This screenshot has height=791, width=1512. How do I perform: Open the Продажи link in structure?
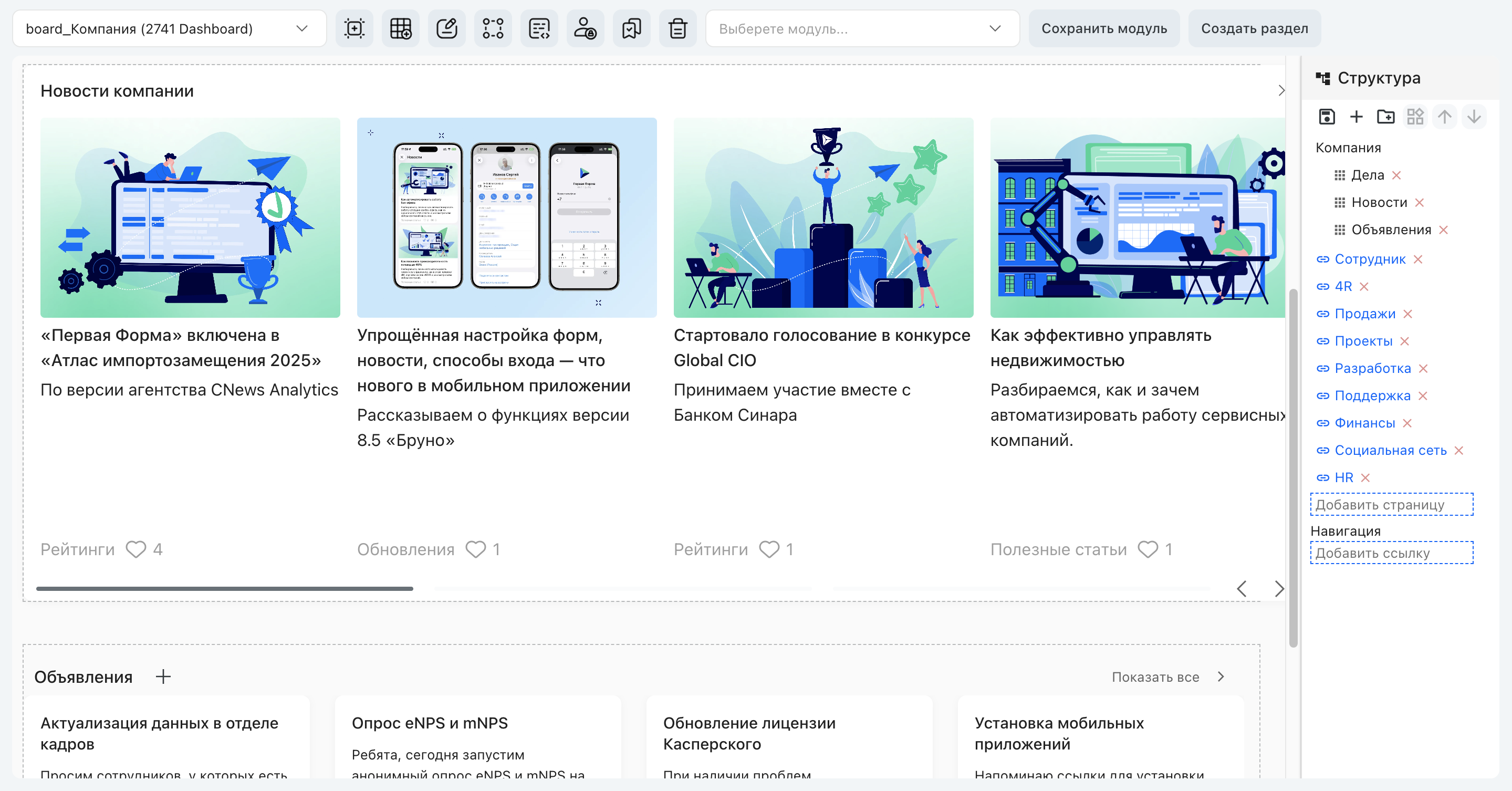click(1364, 314)
